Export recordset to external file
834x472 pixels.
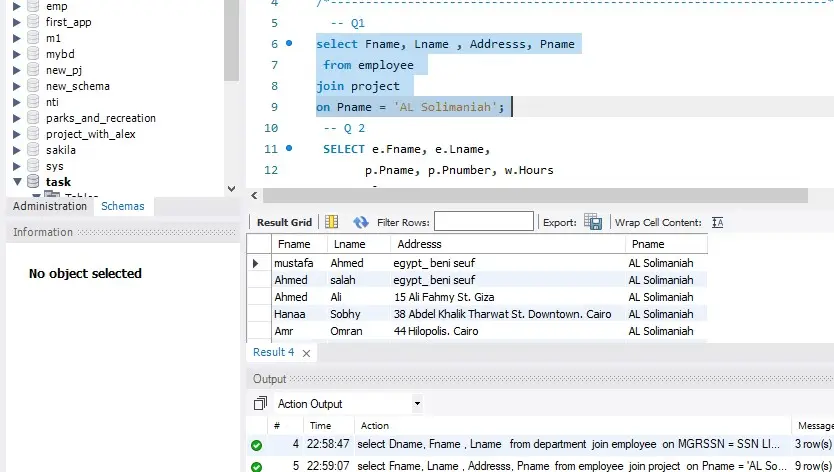tap(593, 222)
